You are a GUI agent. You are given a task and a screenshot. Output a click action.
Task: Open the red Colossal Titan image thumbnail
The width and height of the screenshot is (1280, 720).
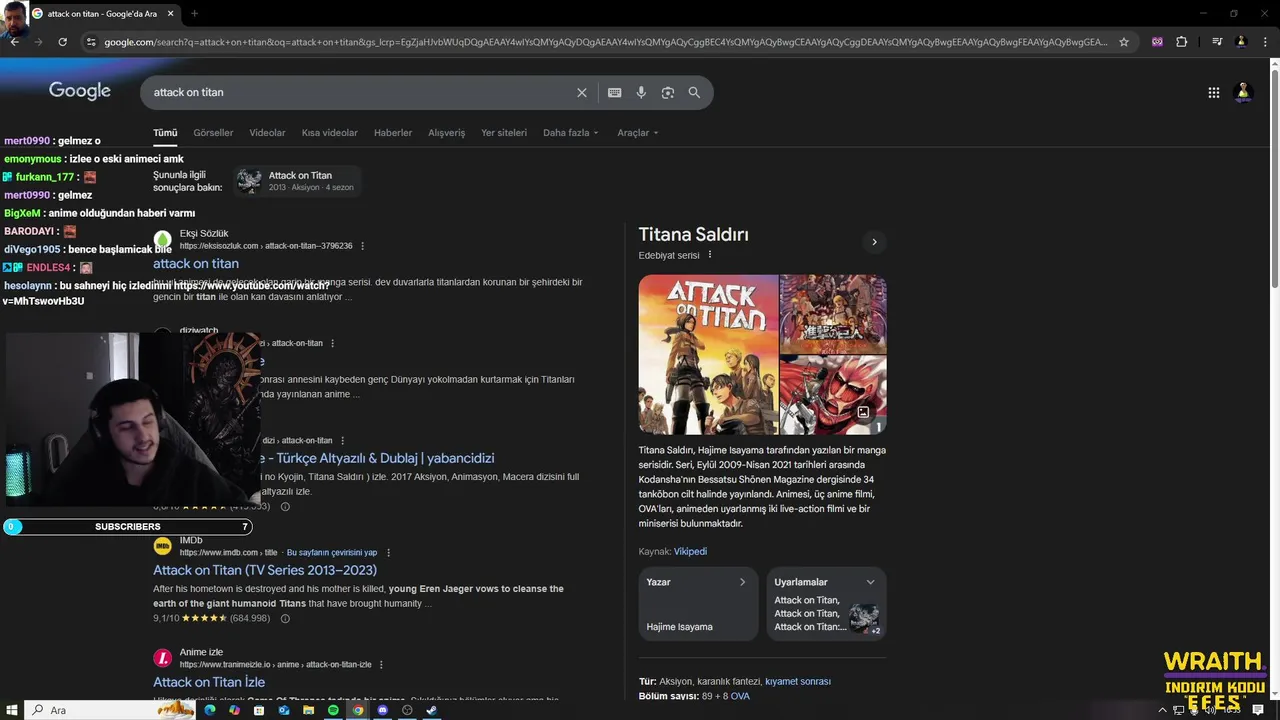833,395
